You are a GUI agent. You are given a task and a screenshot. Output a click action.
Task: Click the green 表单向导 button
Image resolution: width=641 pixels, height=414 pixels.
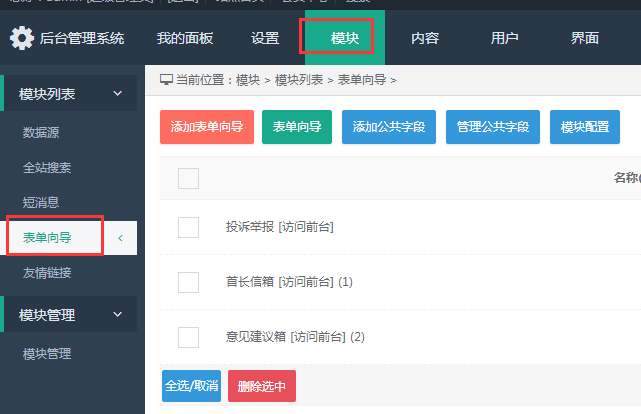click(297, 127)
